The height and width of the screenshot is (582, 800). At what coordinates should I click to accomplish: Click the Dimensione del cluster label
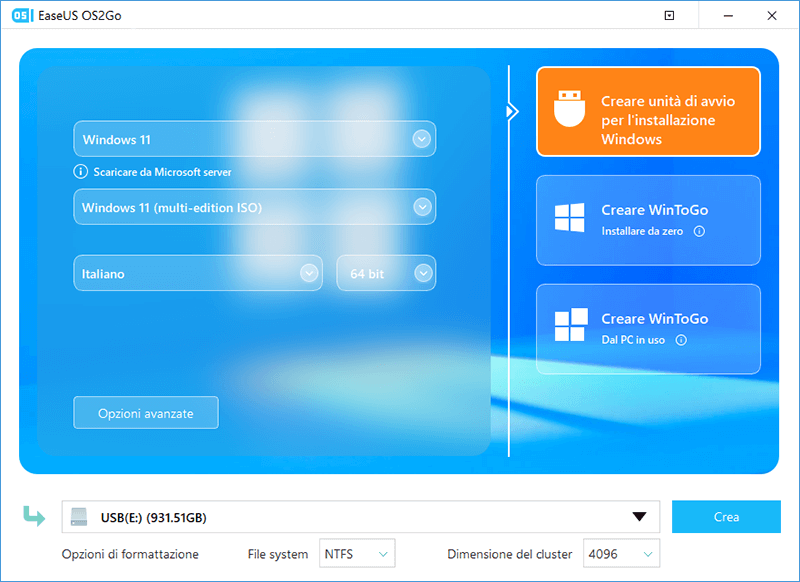click(510, 554)
